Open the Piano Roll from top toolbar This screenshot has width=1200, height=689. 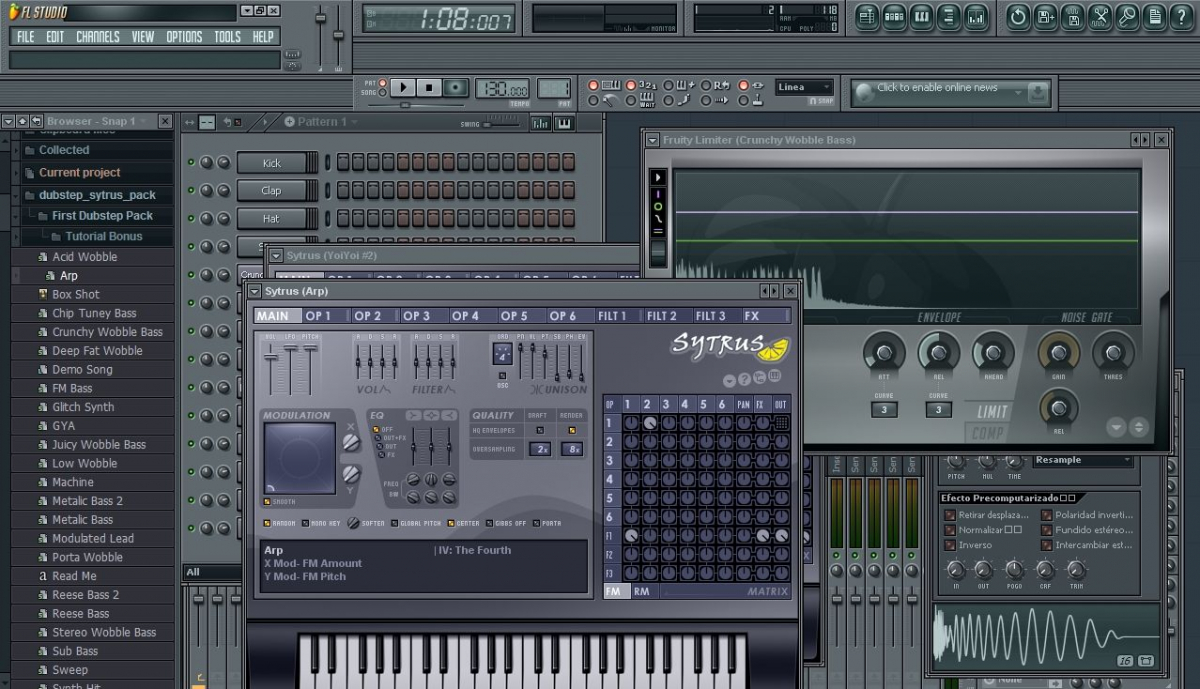(x=921, y=16)
